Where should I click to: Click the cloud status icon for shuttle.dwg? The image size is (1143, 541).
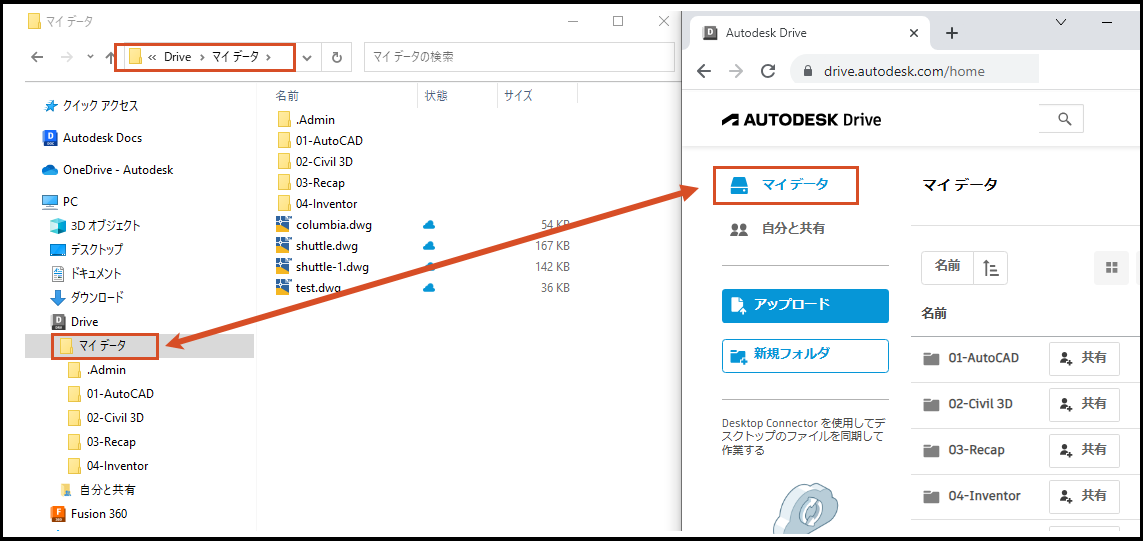point(429,246)
